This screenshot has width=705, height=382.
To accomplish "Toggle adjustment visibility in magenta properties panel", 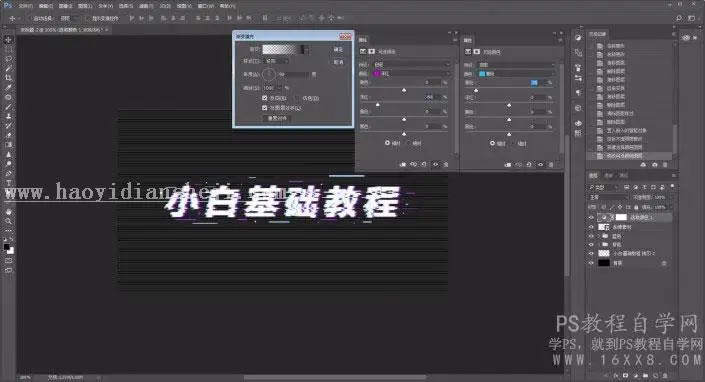I will pos(435,164).
